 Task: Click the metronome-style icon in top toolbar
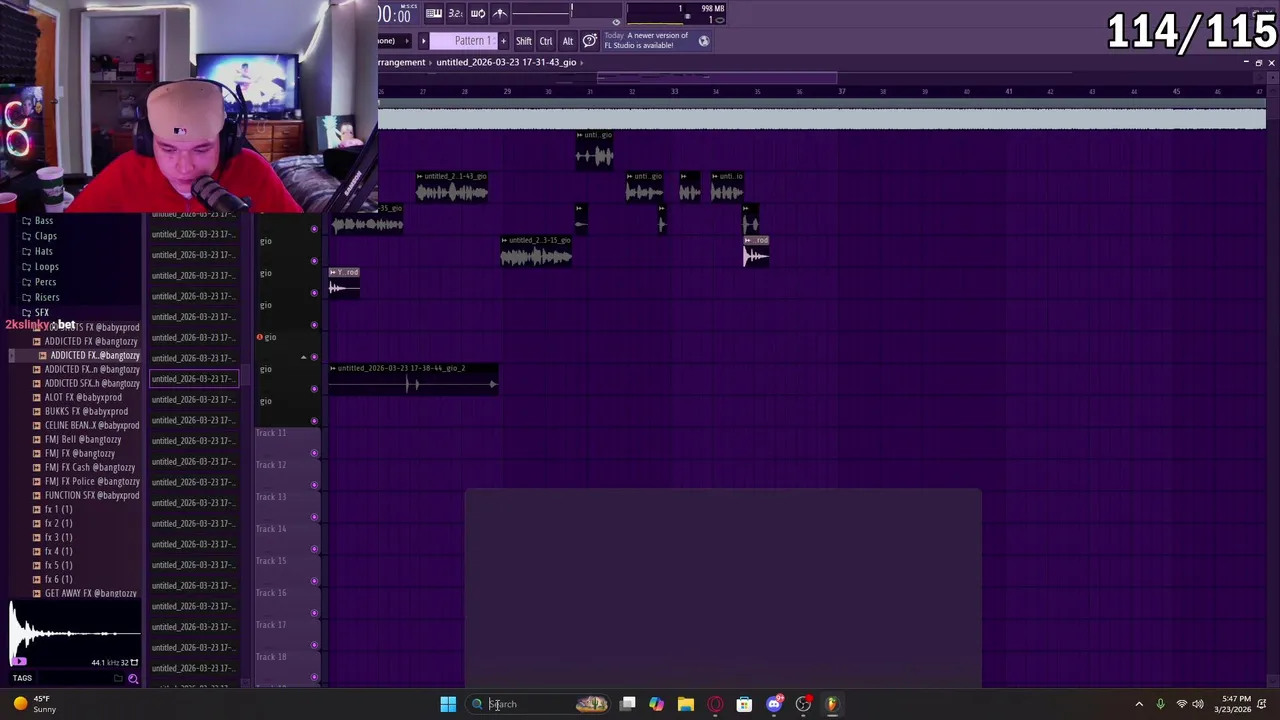pos(500,13)
